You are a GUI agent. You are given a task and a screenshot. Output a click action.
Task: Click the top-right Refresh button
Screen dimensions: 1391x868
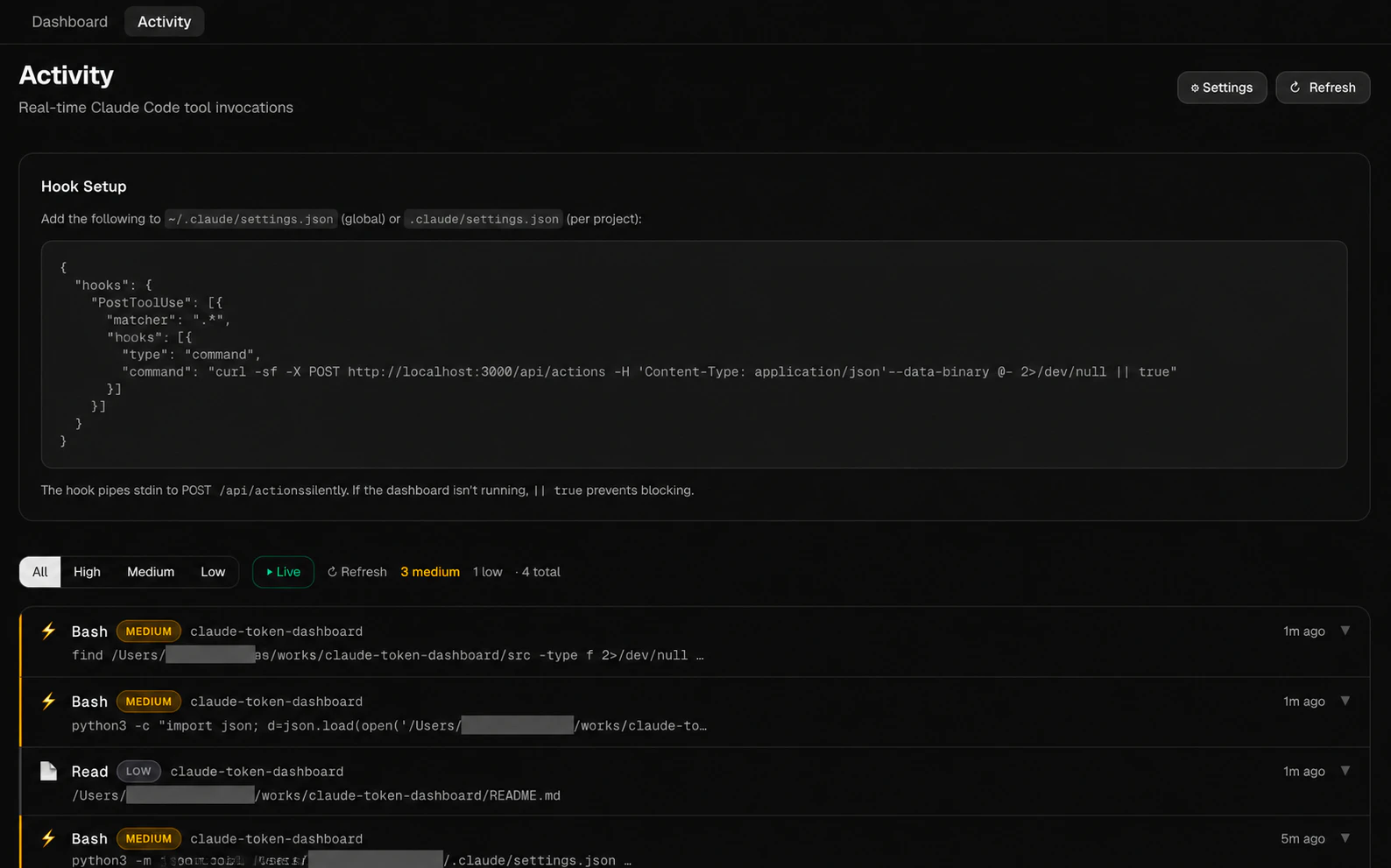click(x=1322, y=88)
